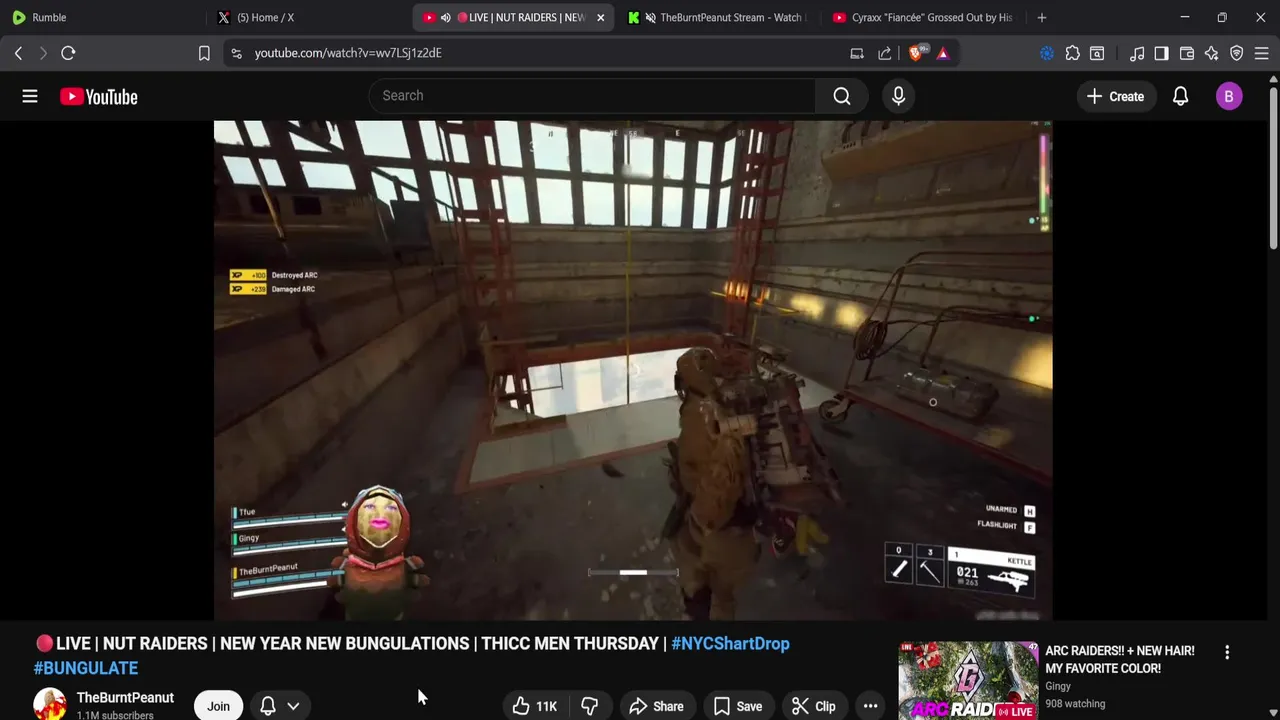
Task: Open the account avatar menu "B"
Action: point(1229,96)
